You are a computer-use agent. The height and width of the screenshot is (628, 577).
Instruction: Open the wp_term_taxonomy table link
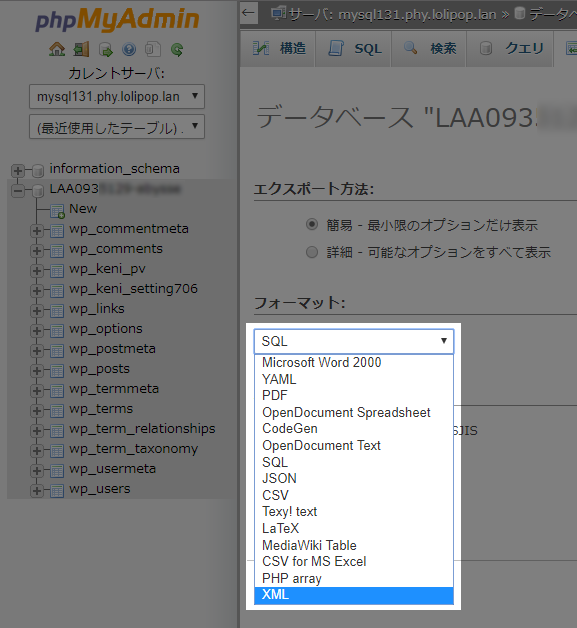click(133, 449)
